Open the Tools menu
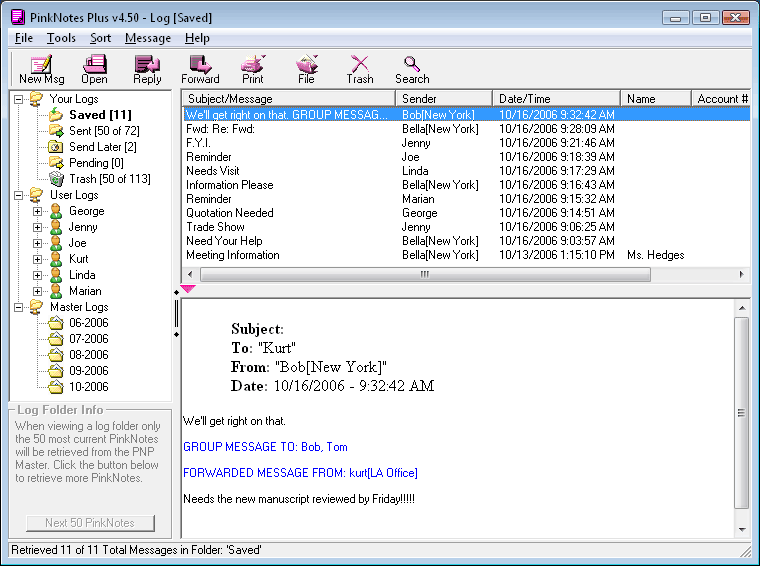The width and height of the screenshot is (760, 566). coord(61,38)
